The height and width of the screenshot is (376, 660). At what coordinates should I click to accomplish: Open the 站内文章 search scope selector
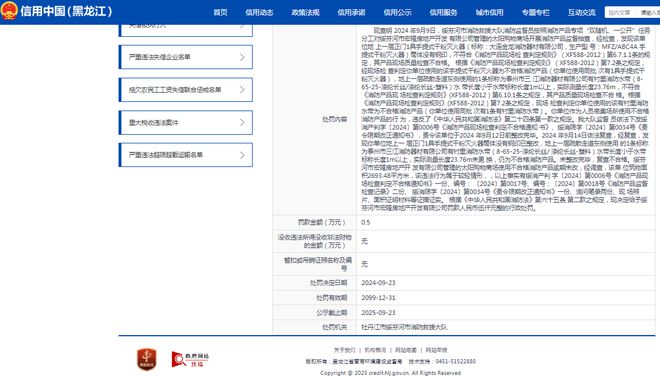click(x=620, y=13)
